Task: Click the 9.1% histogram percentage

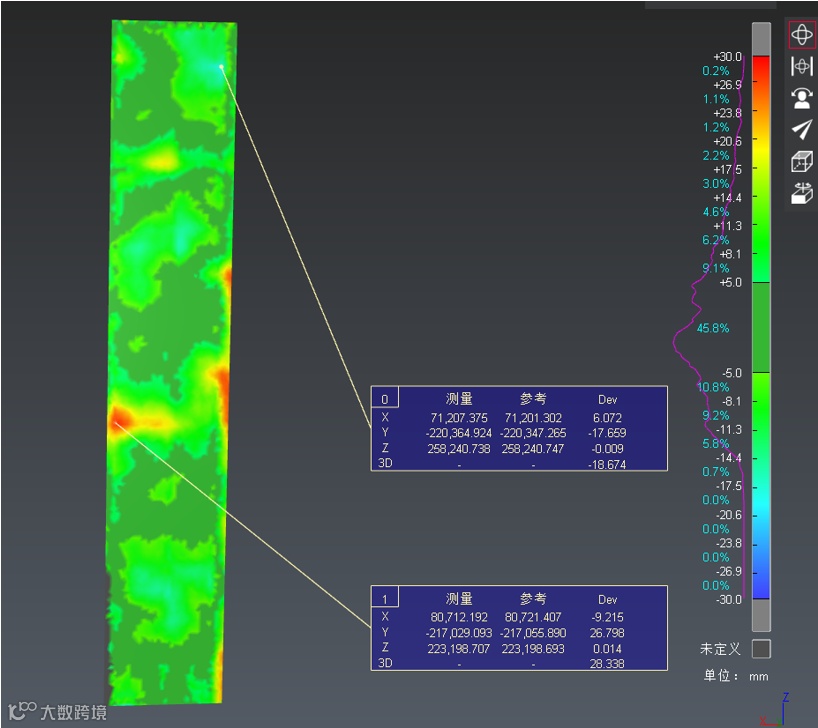Action: click(x=716, y=268)
